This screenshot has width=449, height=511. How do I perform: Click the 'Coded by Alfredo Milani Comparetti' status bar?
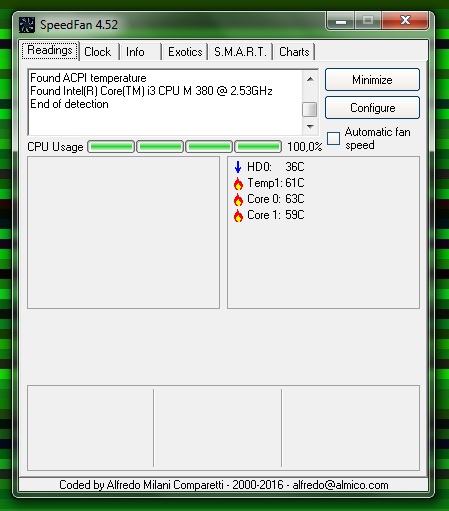pos(224,485)
